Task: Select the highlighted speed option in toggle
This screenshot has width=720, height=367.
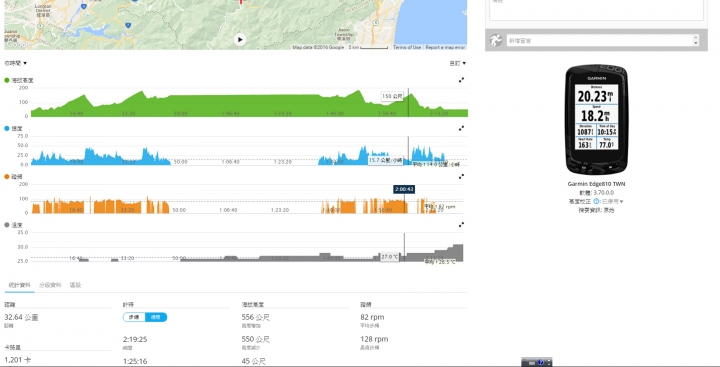Action: [x=156, y=317]
